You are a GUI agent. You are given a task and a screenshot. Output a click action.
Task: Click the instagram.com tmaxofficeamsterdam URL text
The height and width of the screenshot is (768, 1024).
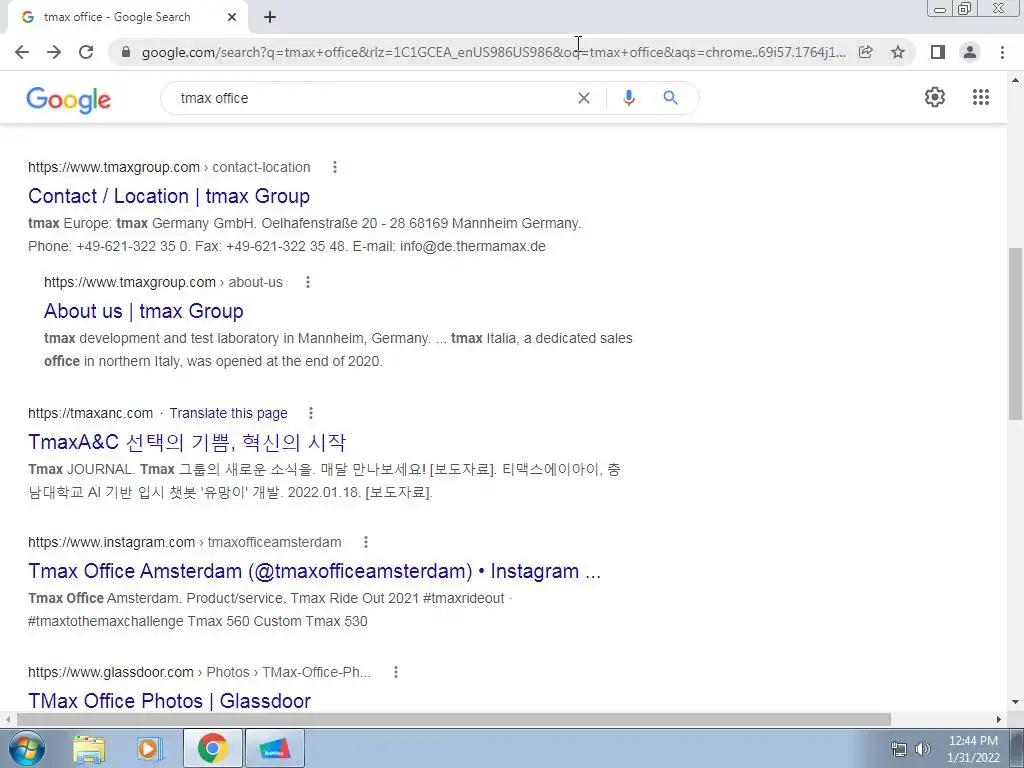[x=185, y=542]
